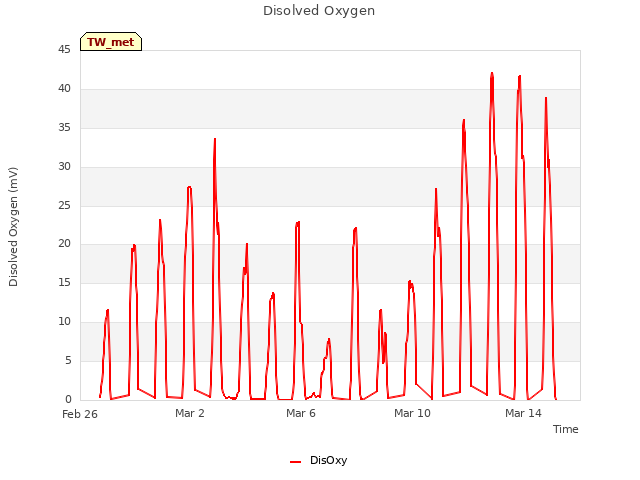
Task: Click the 5 y-axis tick label
Action: click(68, 360)
